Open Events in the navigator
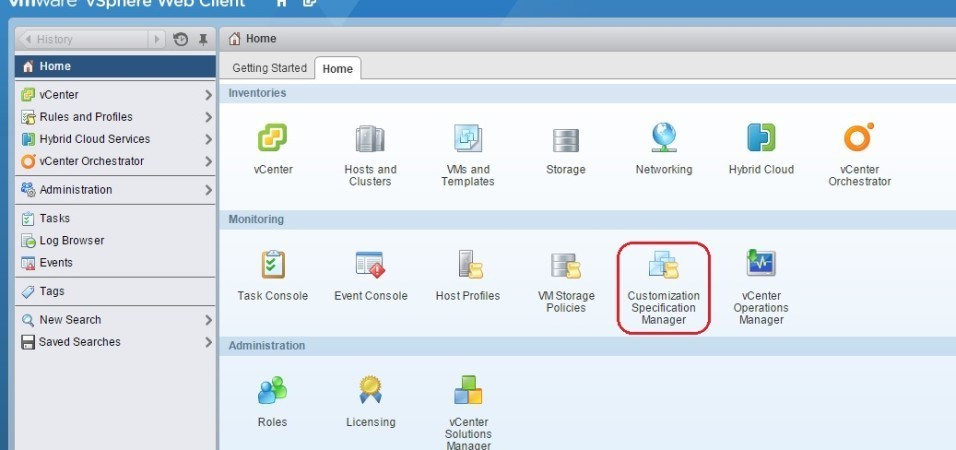The image size is (956, 450). [x=115, y=263]
